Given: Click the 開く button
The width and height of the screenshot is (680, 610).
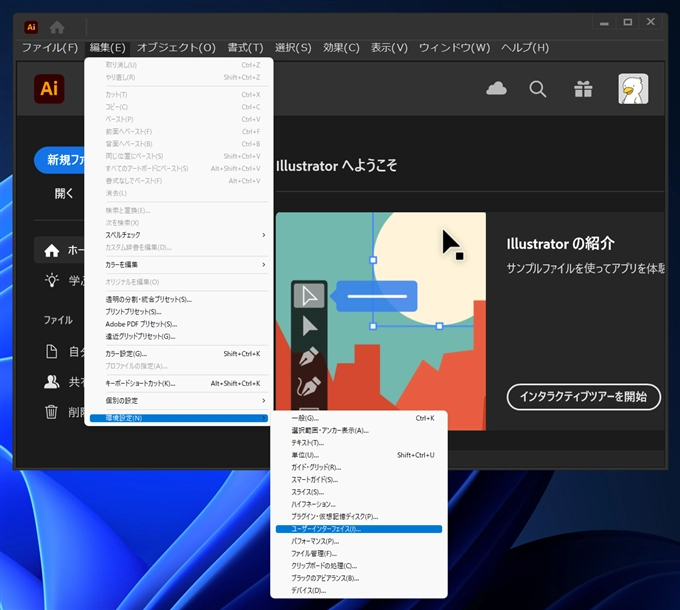Looking at the screenshot, I should pos(64,193).
